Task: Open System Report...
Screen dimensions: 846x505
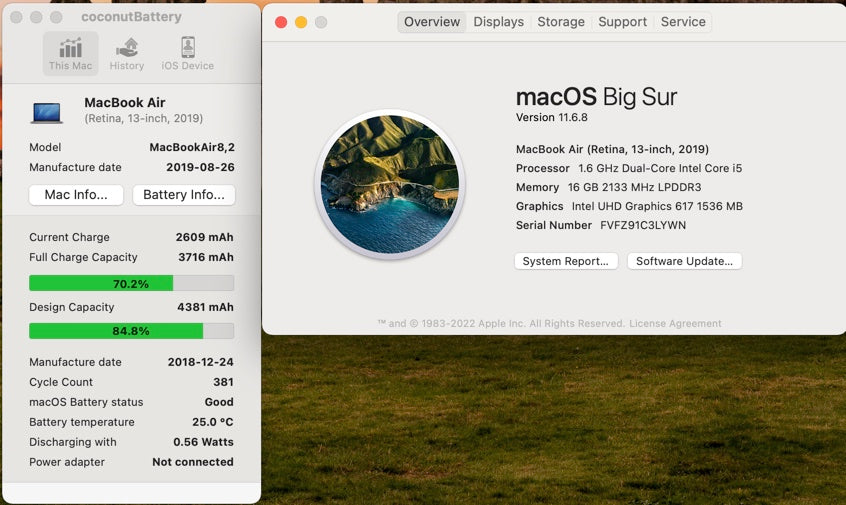Action: [x=565, y=261]
